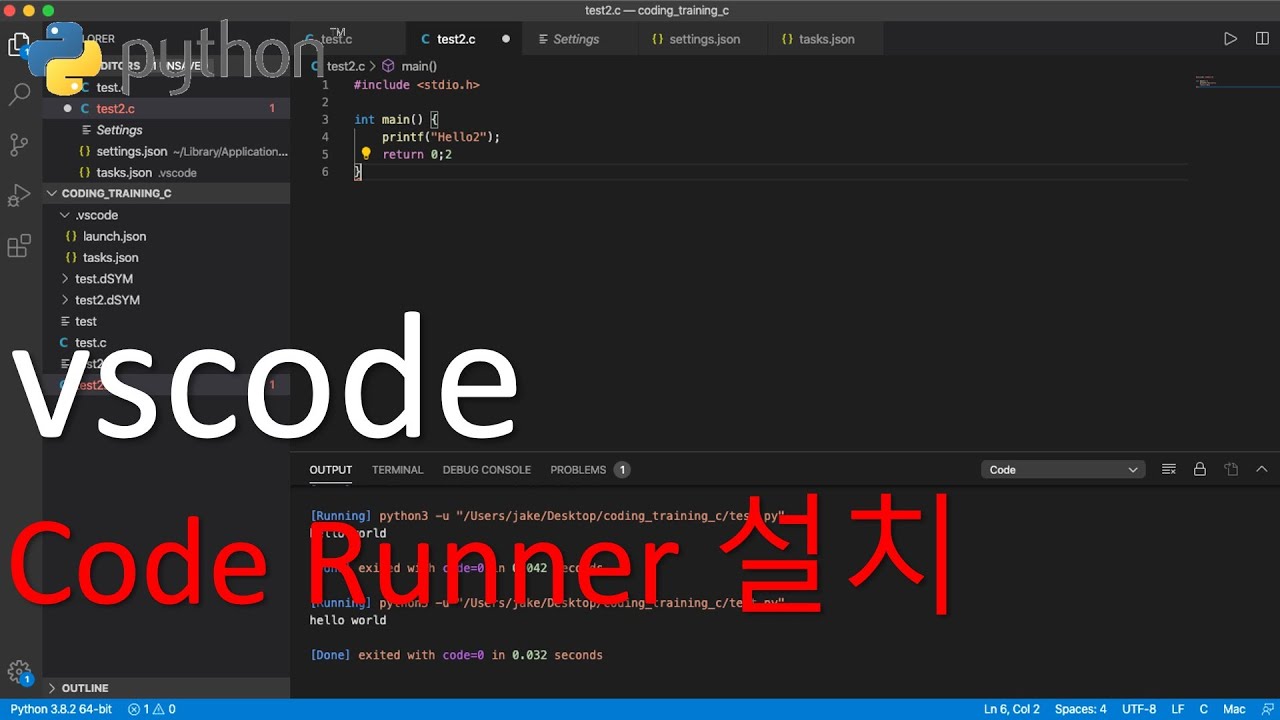The width and height of the screenshot is (1280, 720).
Task: Maximize the bottom panel with the chevron
Action: click(x=1262, y=469)
